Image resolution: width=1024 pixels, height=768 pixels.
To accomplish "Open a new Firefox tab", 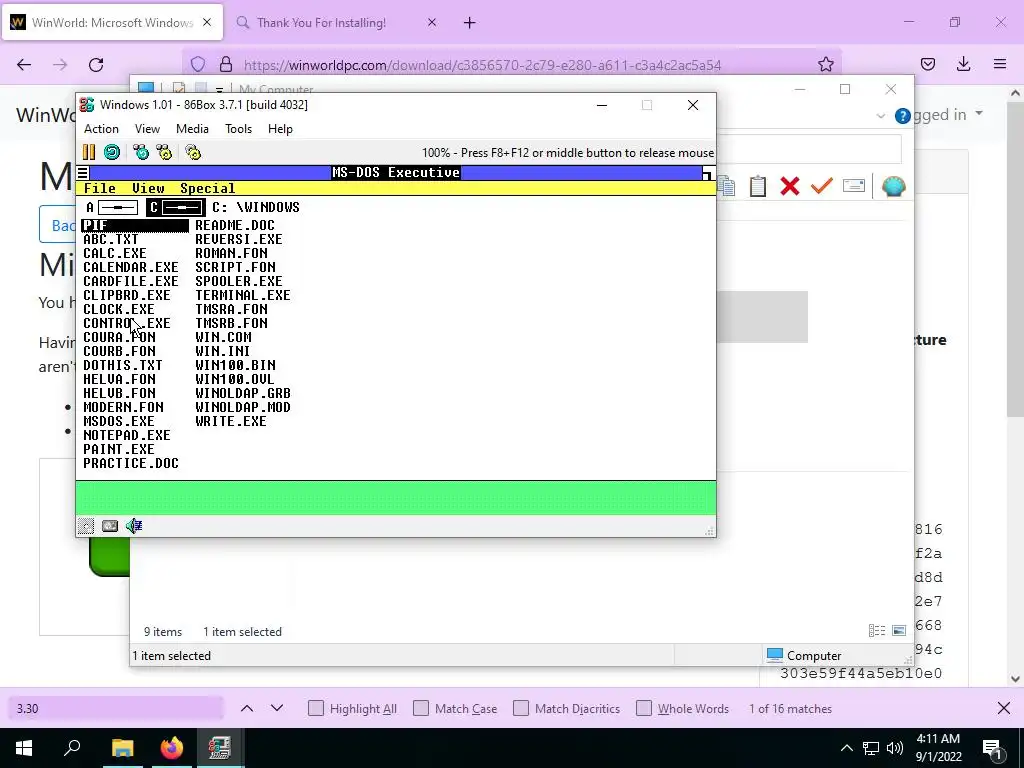I will pyautogui.click(x=470, y=23).
